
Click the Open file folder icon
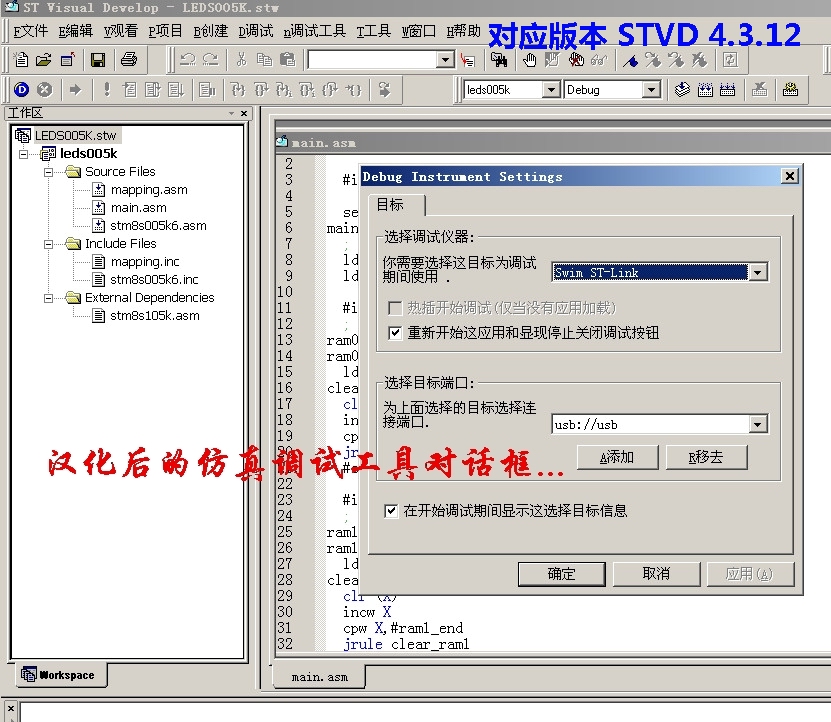click(x=44, y=60)
